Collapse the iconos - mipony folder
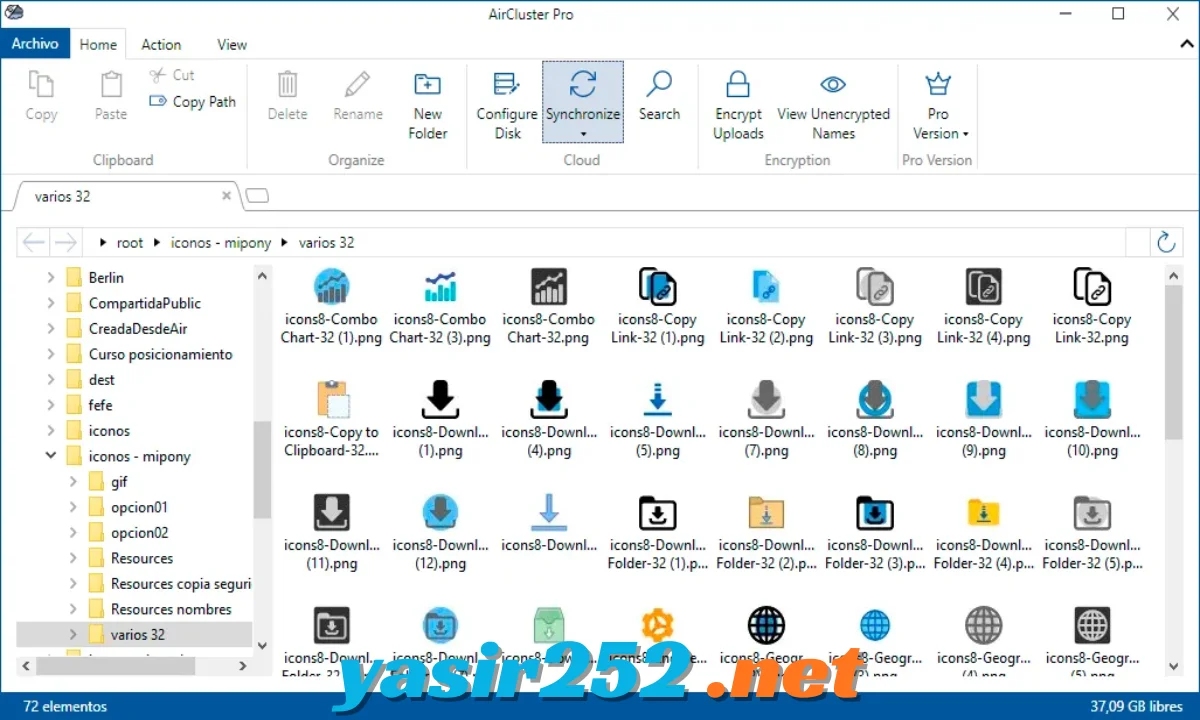Image resolution: width=1200 pixels, height=720 pixels. tap(51, 456)
